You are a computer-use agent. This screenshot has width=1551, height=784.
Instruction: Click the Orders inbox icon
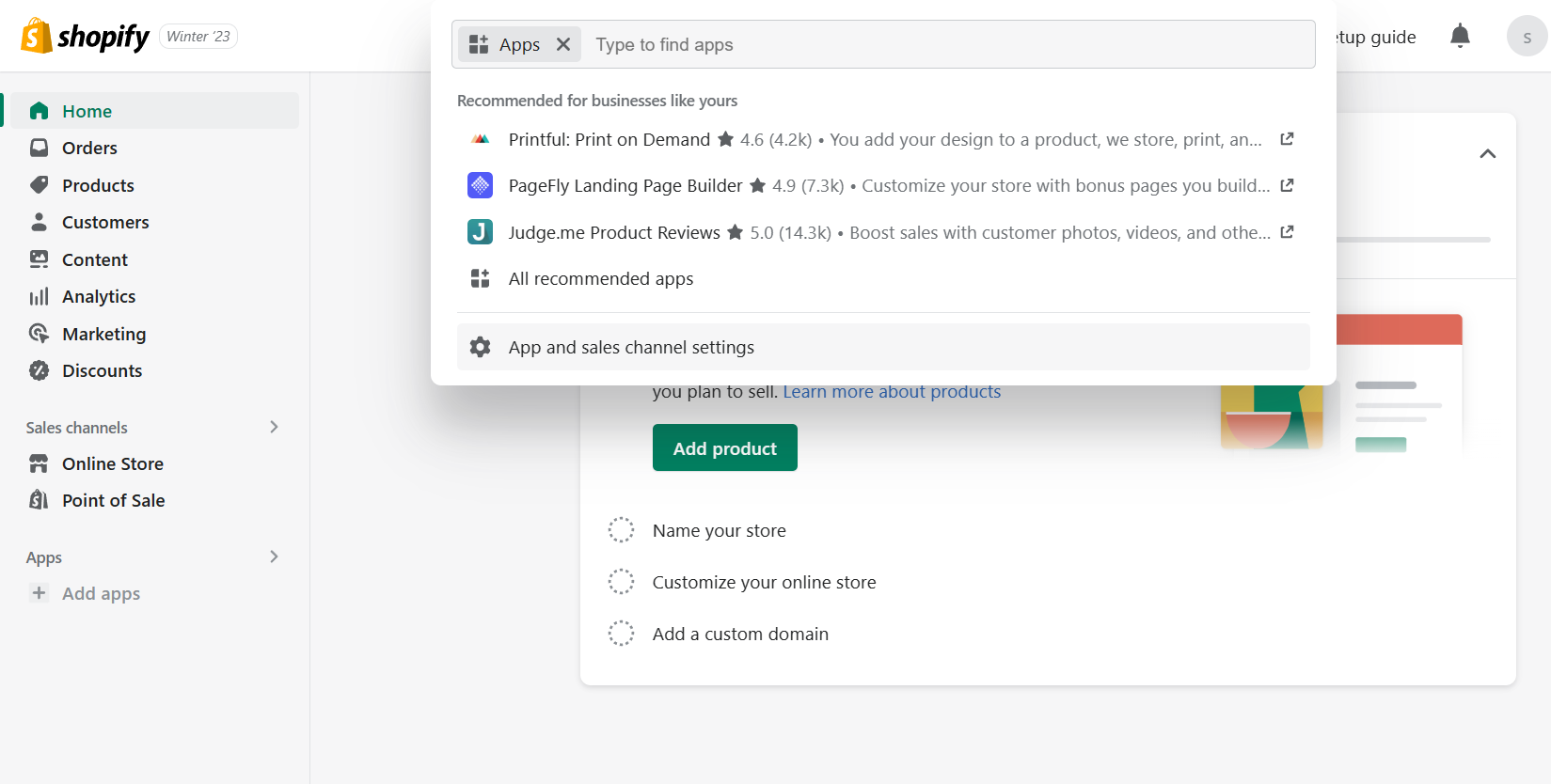coord(39,148)
